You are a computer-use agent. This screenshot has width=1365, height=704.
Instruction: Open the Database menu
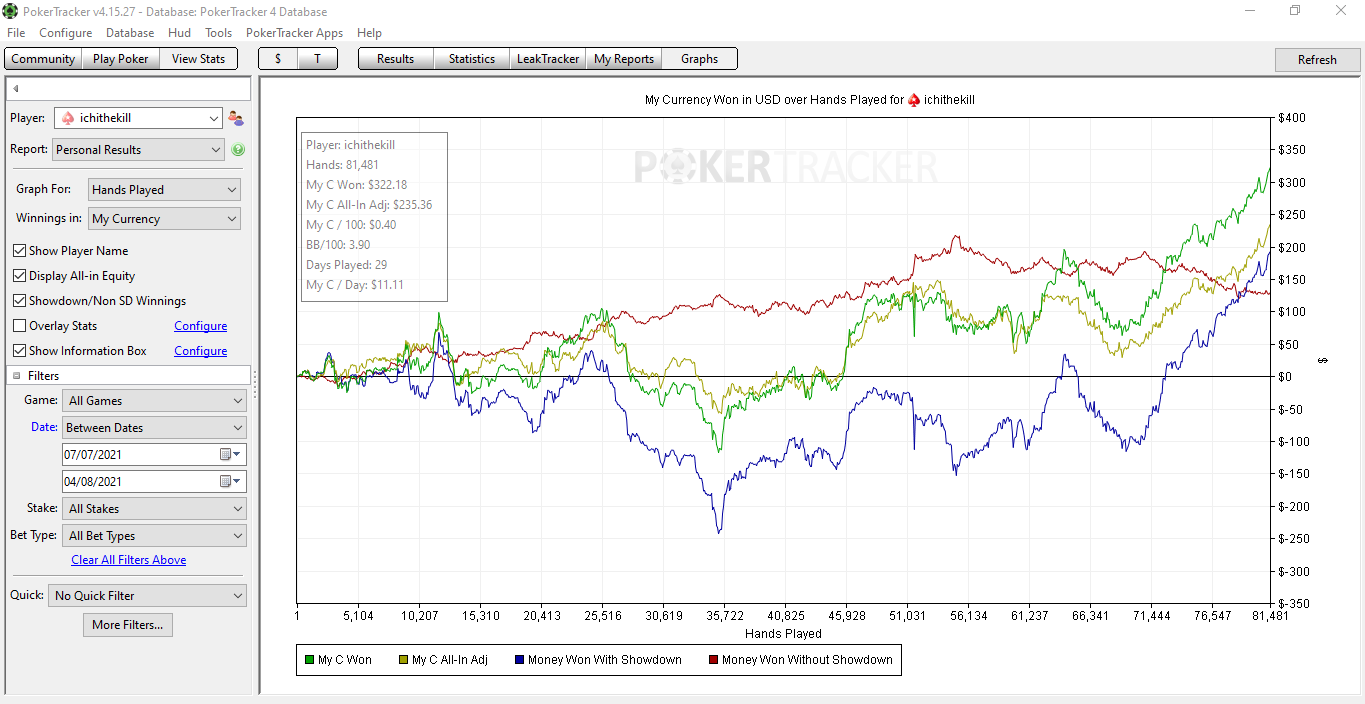pyautogui.click(x=130, y=33)
